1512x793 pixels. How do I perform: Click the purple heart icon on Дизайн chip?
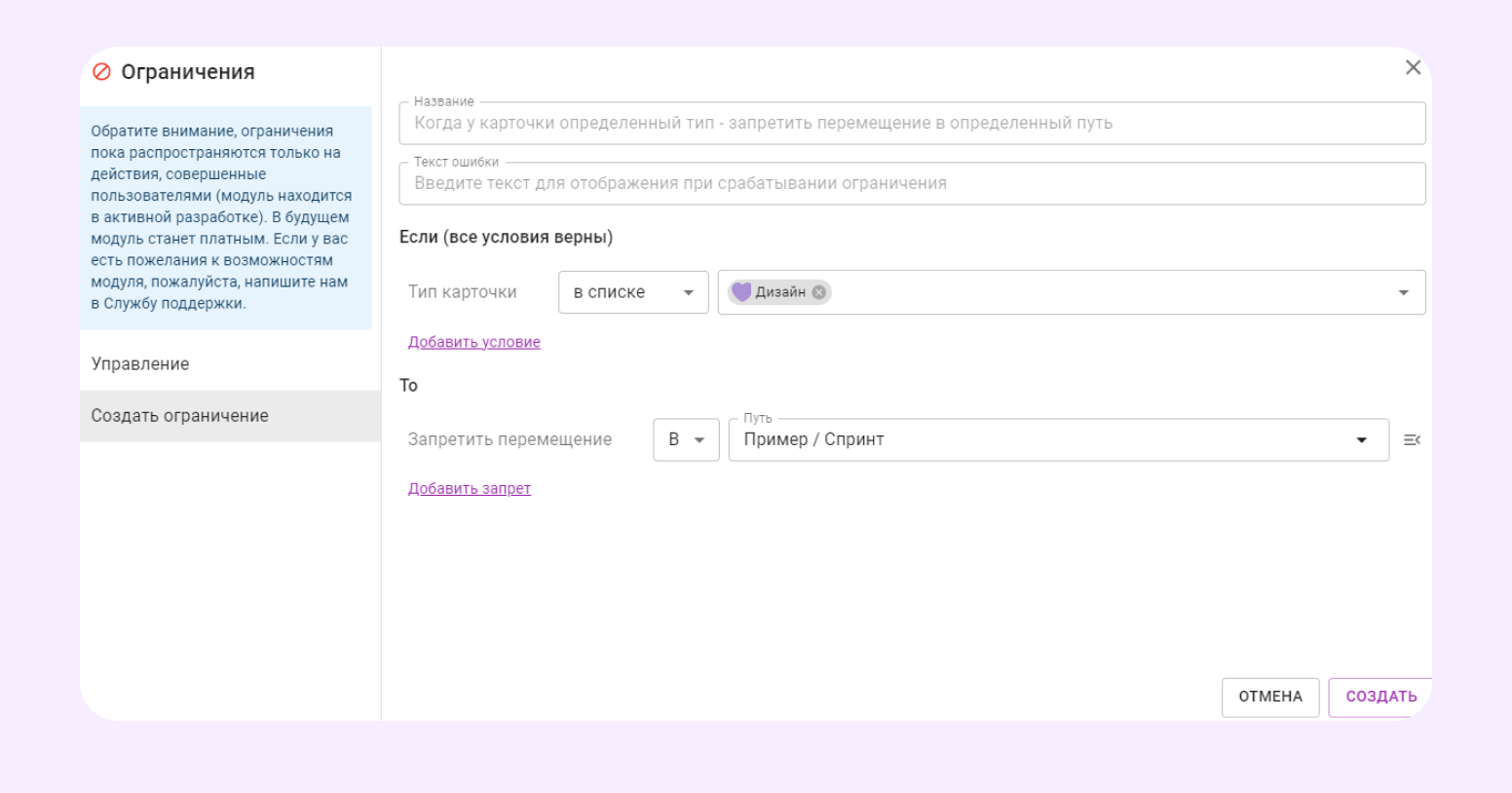[742, 292]
